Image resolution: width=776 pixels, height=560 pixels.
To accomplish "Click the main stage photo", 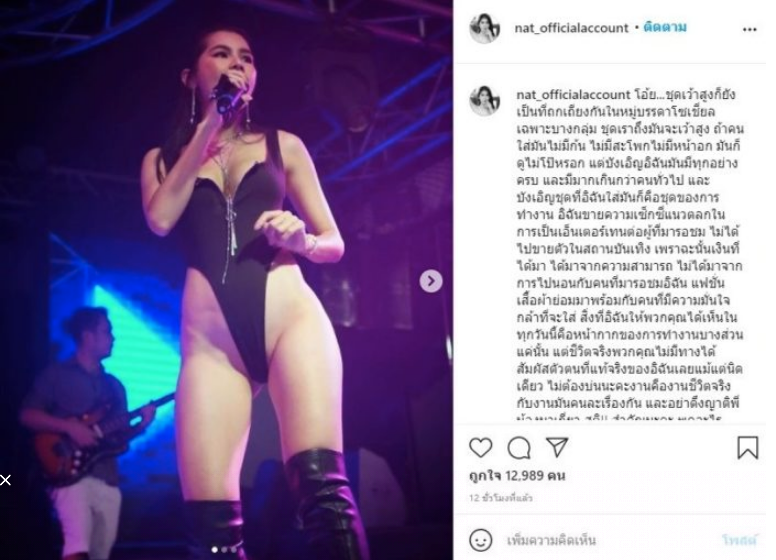I will (x=226, y=280).
